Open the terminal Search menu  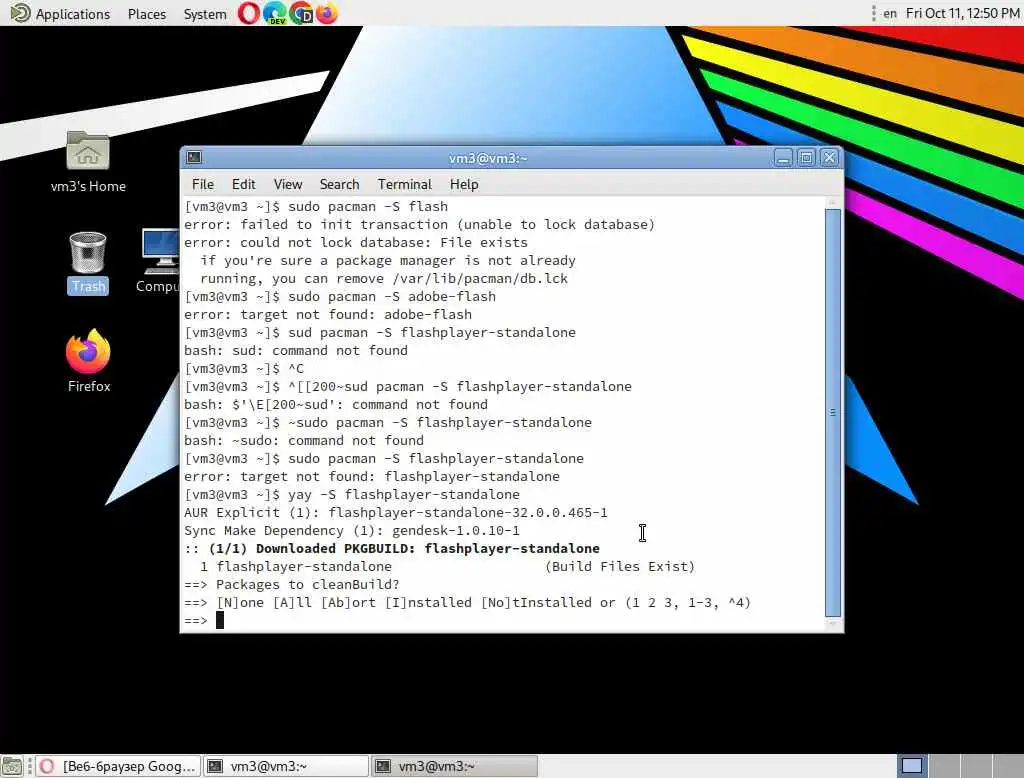click(x=339, y=184)
